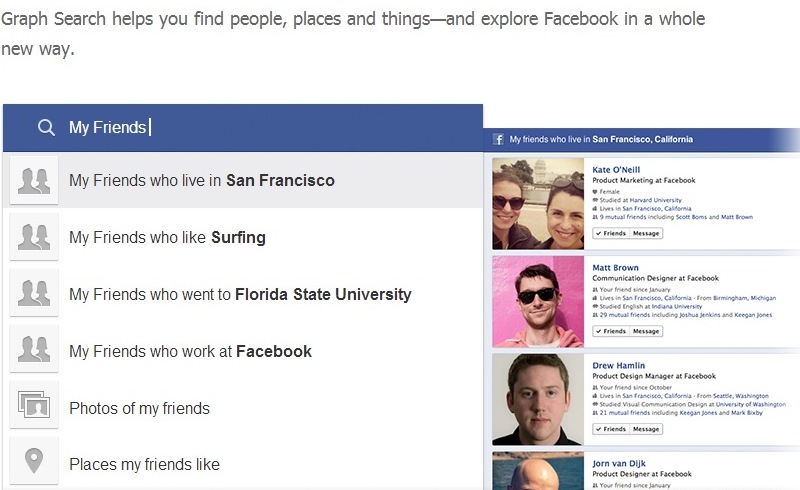Image resolution: width=800 pixels, height=490 pixels.
Task: Click friends icon next to Surfing suggestion
Action: [x=34, y=237]
